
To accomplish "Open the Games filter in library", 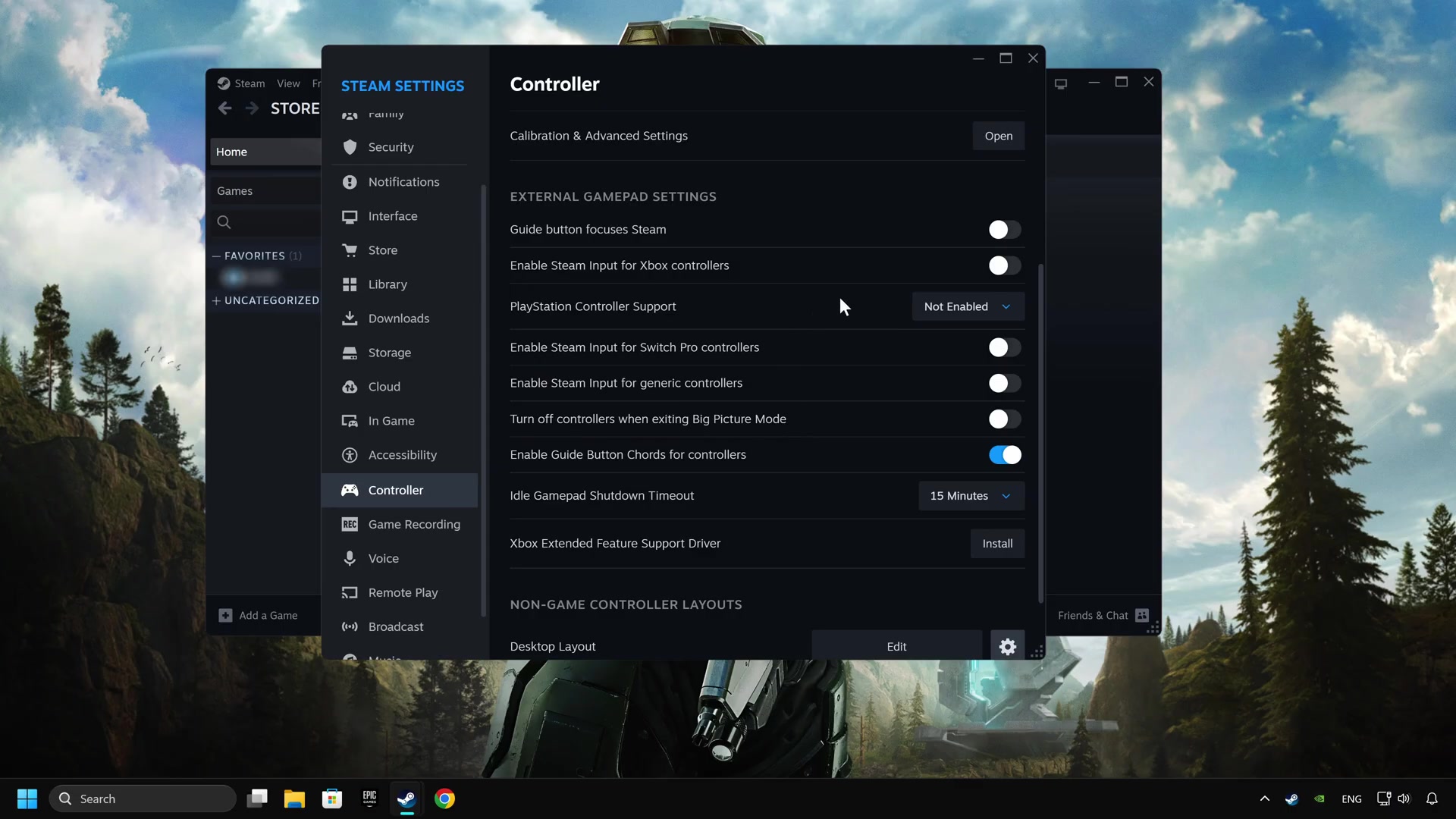I will tap(265, 191).
